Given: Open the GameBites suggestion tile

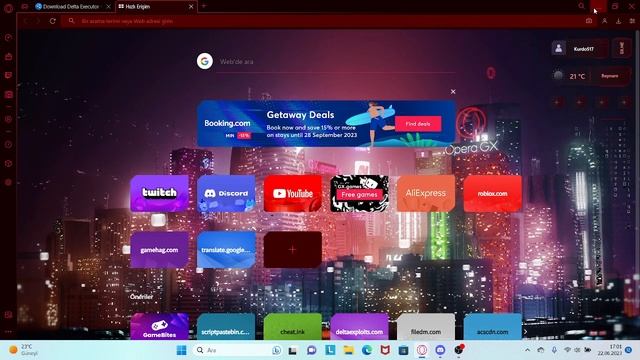Looking at the screenshot, I should point(160,327).
